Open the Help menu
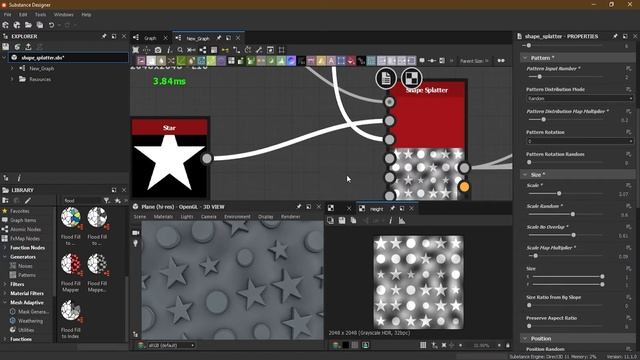The width and height of the screenshot is (640, 360). pyautogui.click(x=86, y=15)
